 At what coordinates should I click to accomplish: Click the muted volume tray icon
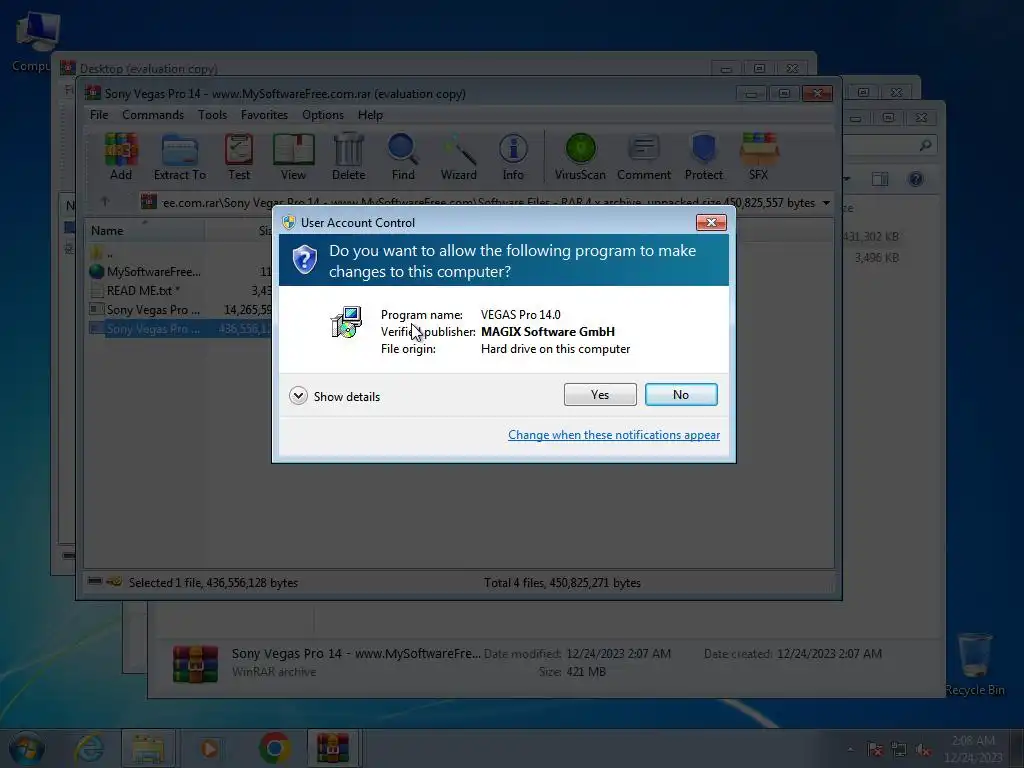tap(923, 750)
